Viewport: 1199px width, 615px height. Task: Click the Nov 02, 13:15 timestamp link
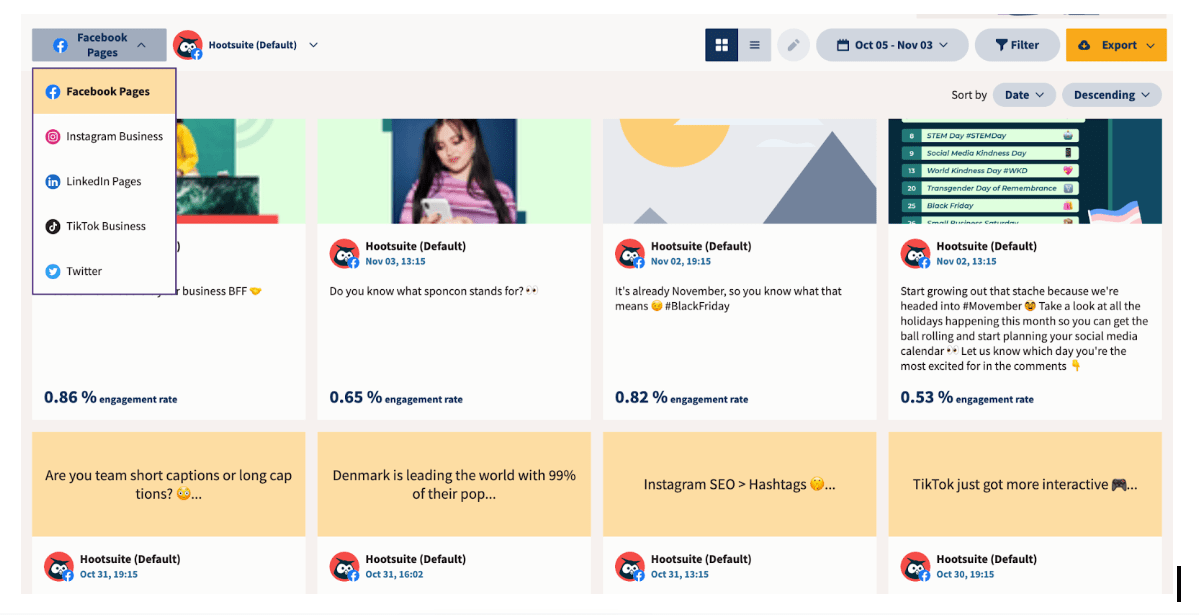(x=966, y=262)
